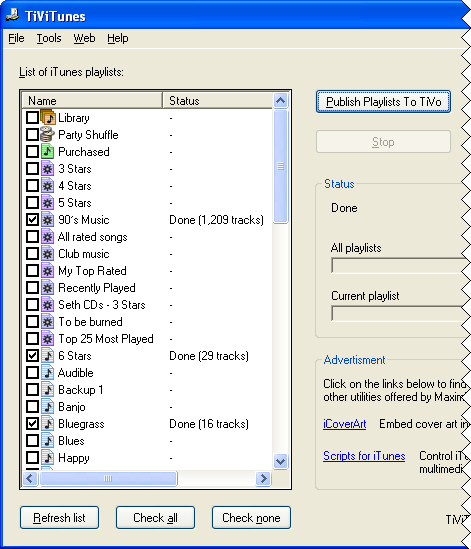Click the green Purchased playlist icon
This screenshot has width=471, height=549.
click(x=48, y=152)
